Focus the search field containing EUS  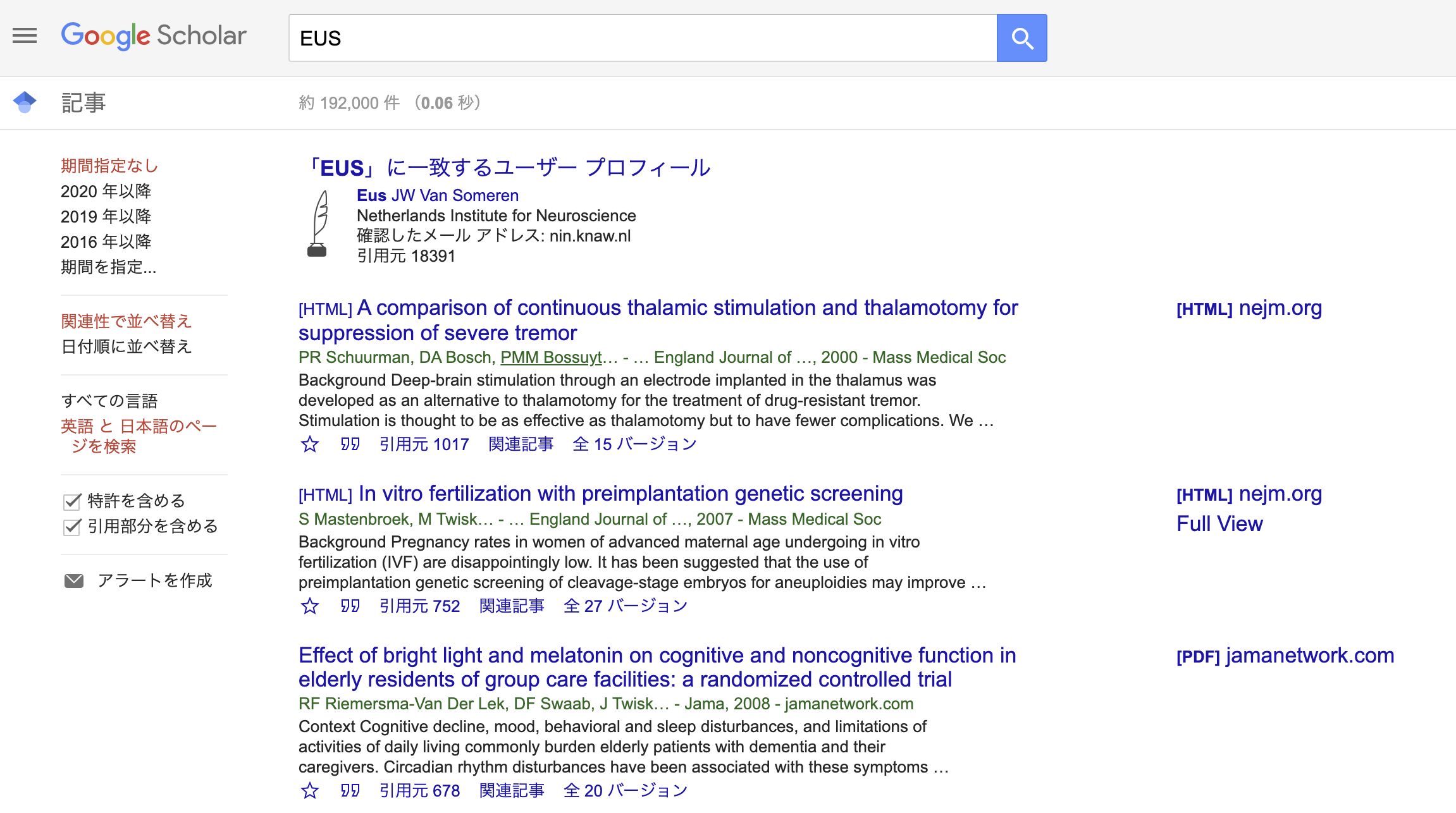click(x=643, y=38)
